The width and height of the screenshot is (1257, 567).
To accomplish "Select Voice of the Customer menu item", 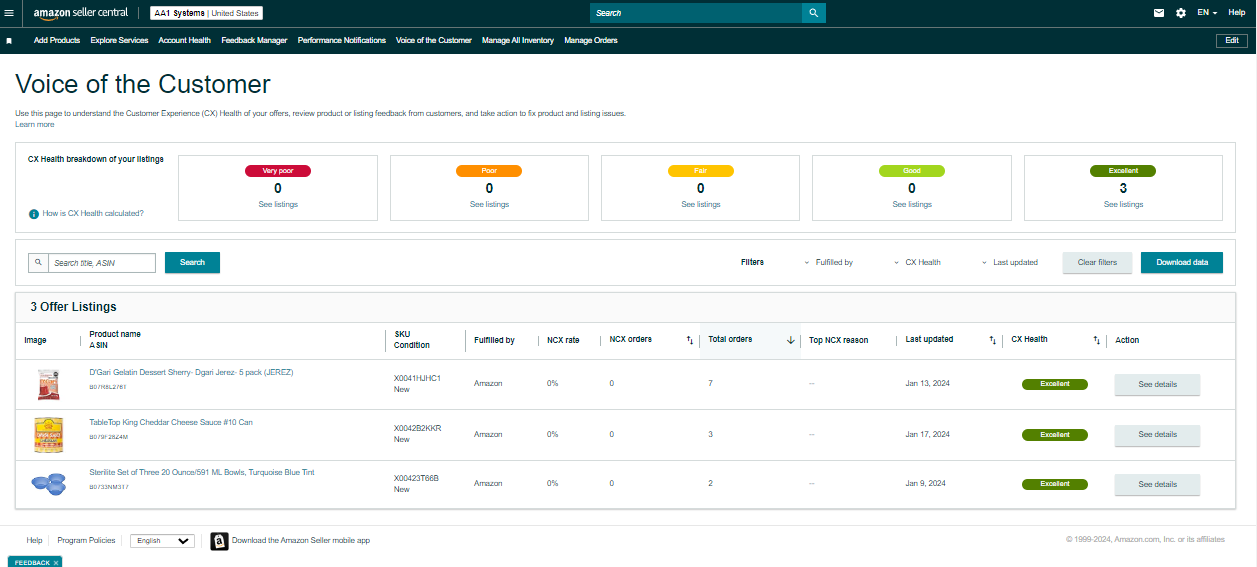I will pos(434,41).
